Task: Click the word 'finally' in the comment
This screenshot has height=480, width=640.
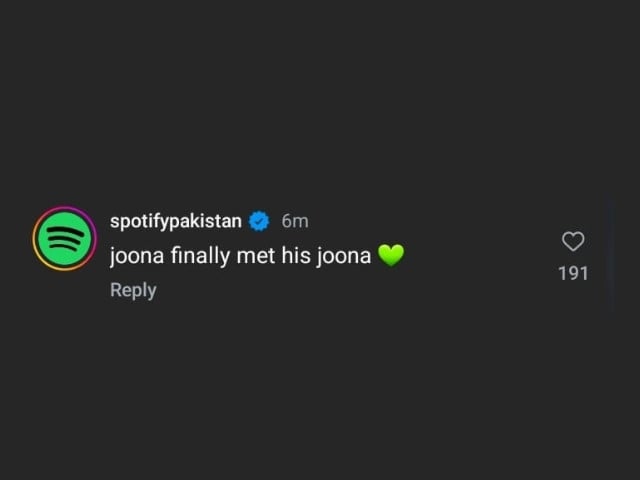Action: tap(200, 256)
